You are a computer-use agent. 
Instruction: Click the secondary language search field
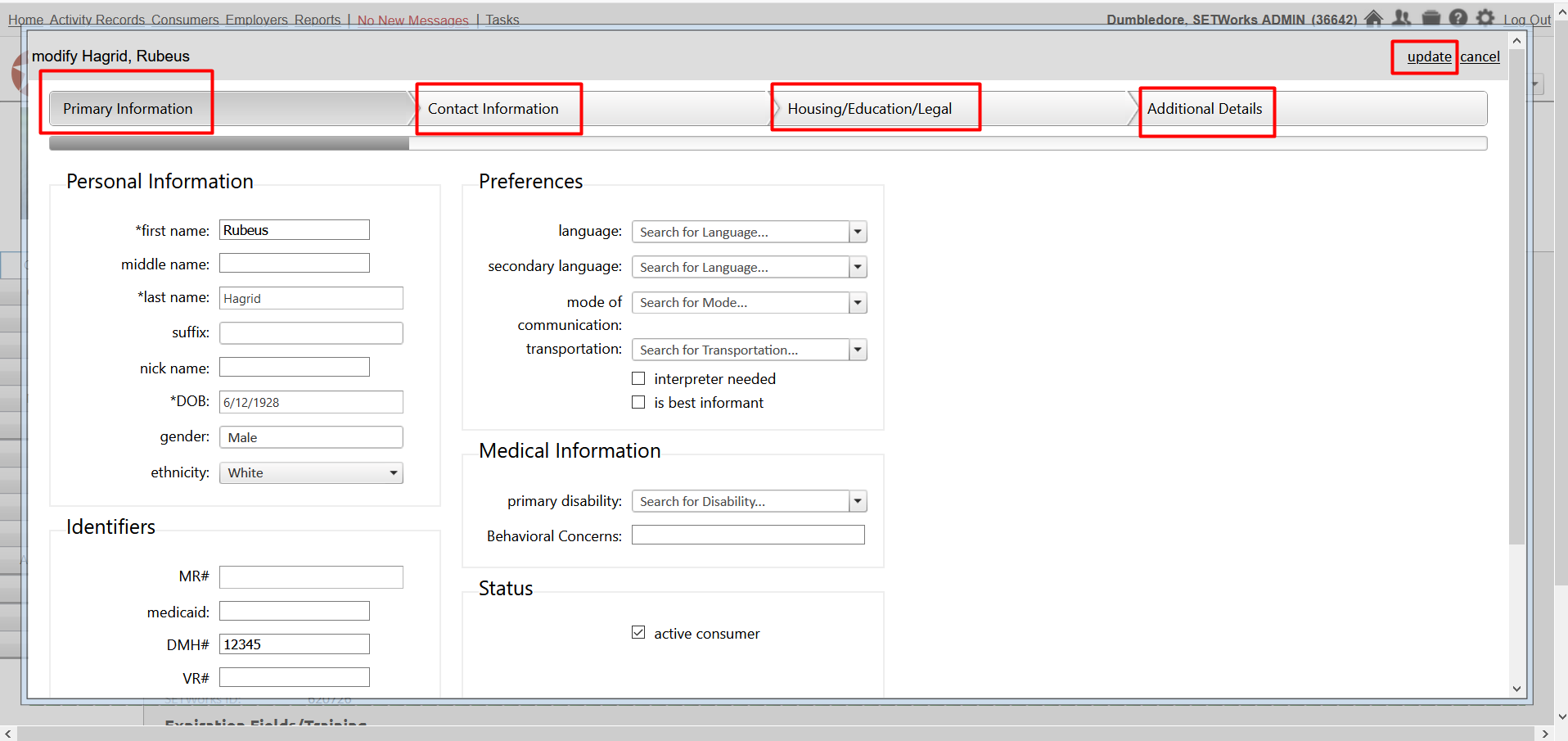click(741, 267)
